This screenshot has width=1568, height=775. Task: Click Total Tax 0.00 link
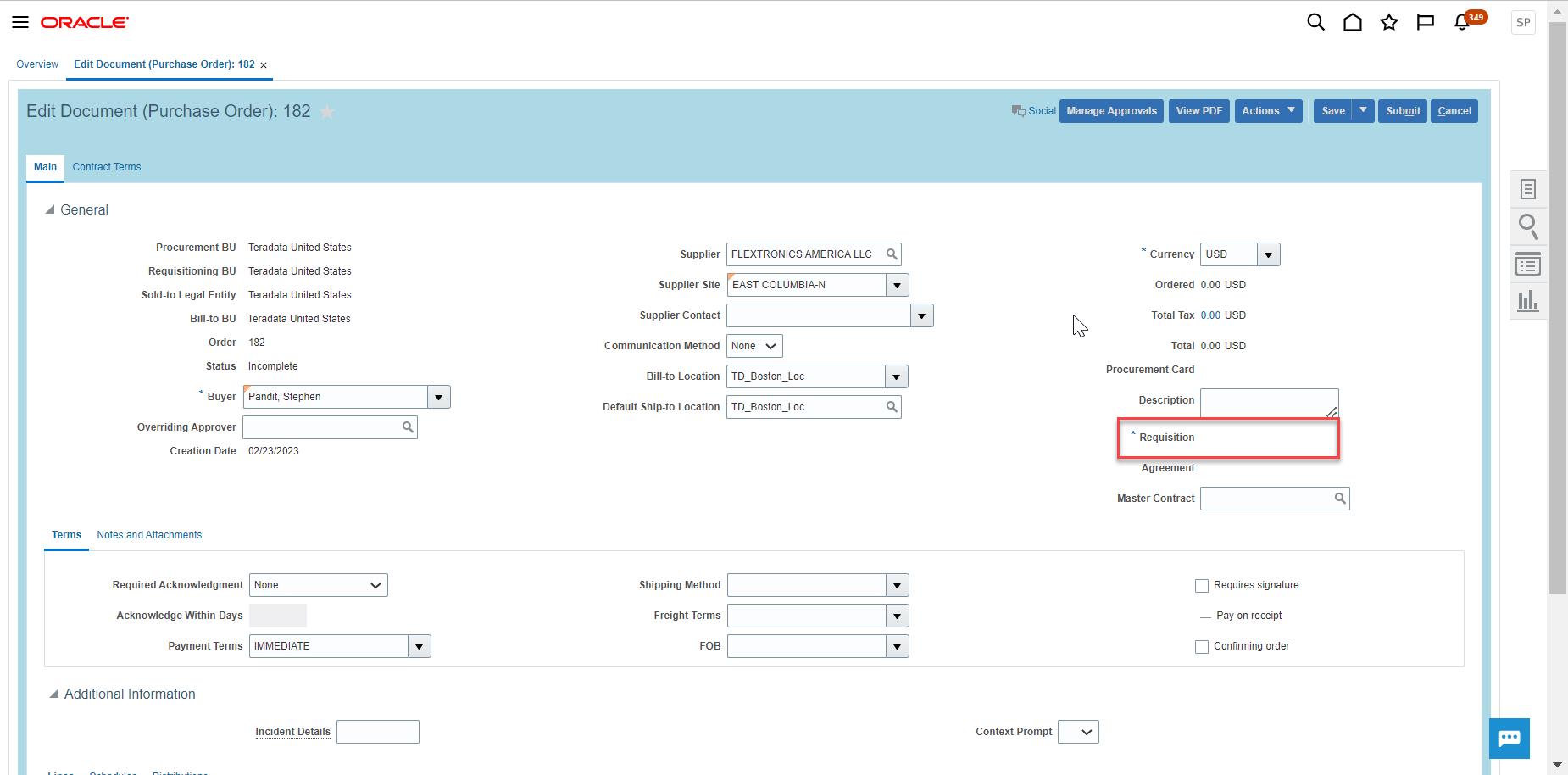tap(1210, 315)
